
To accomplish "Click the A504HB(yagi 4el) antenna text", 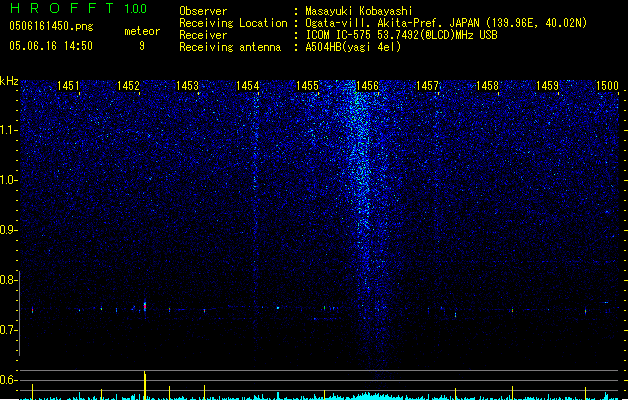I will tap(353, 47).
